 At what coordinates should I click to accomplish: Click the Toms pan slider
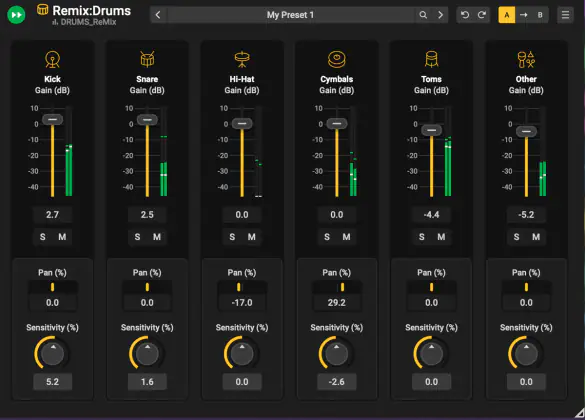pyautogui.click(x=432, y=287)
